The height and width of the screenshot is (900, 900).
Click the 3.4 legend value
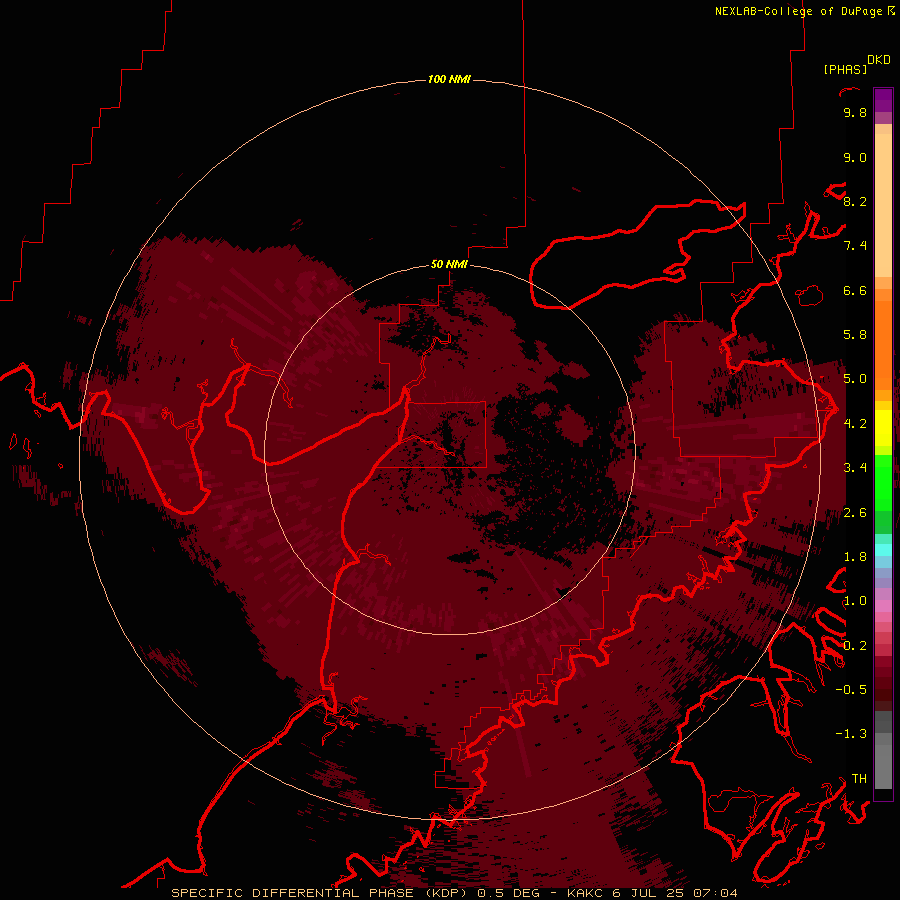pos(855,468)
